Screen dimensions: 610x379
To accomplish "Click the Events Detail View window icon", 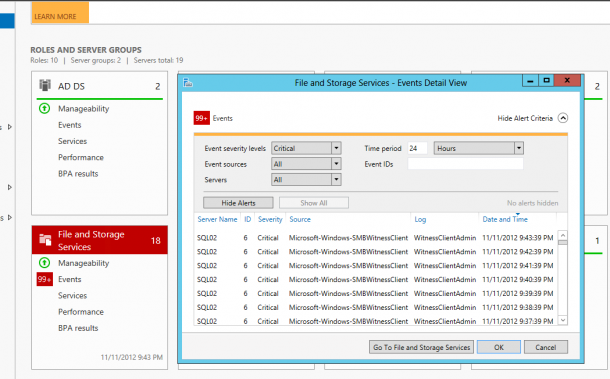I will tap(188, 82).
